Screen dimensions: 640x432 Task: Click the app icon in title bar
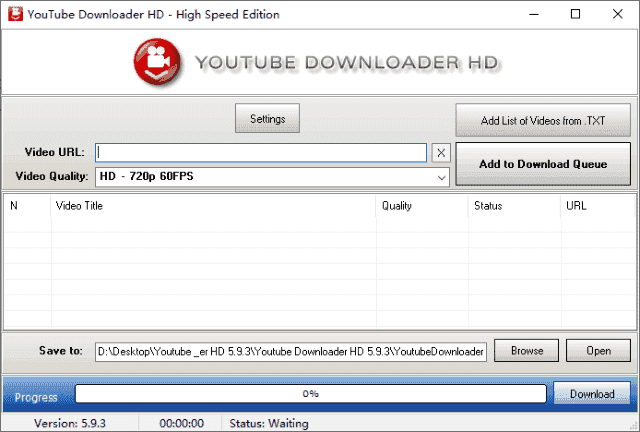tap(15, 14)
